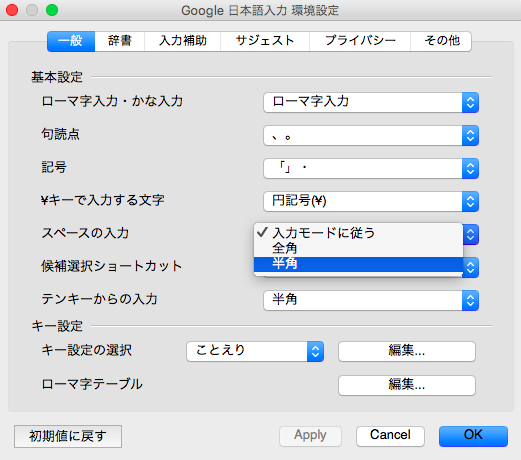Viewport: 521px width, 460px height.
Task: Click the Apply button
Action: click(310, 436)
